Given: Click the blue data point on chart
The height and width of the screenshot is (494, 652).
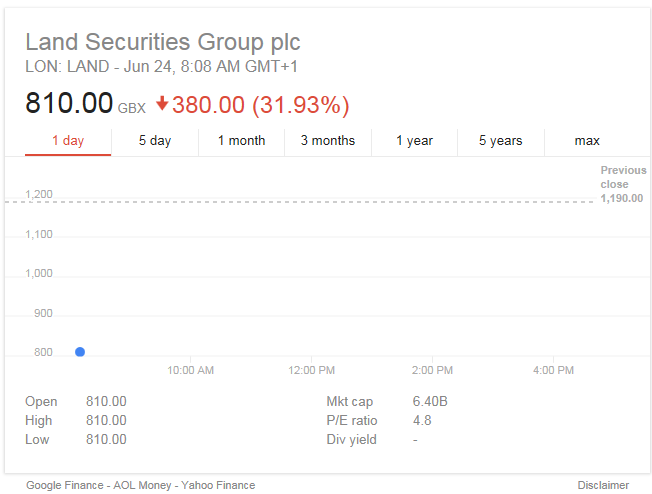Looking at the screenshot, I should (80, 352).
